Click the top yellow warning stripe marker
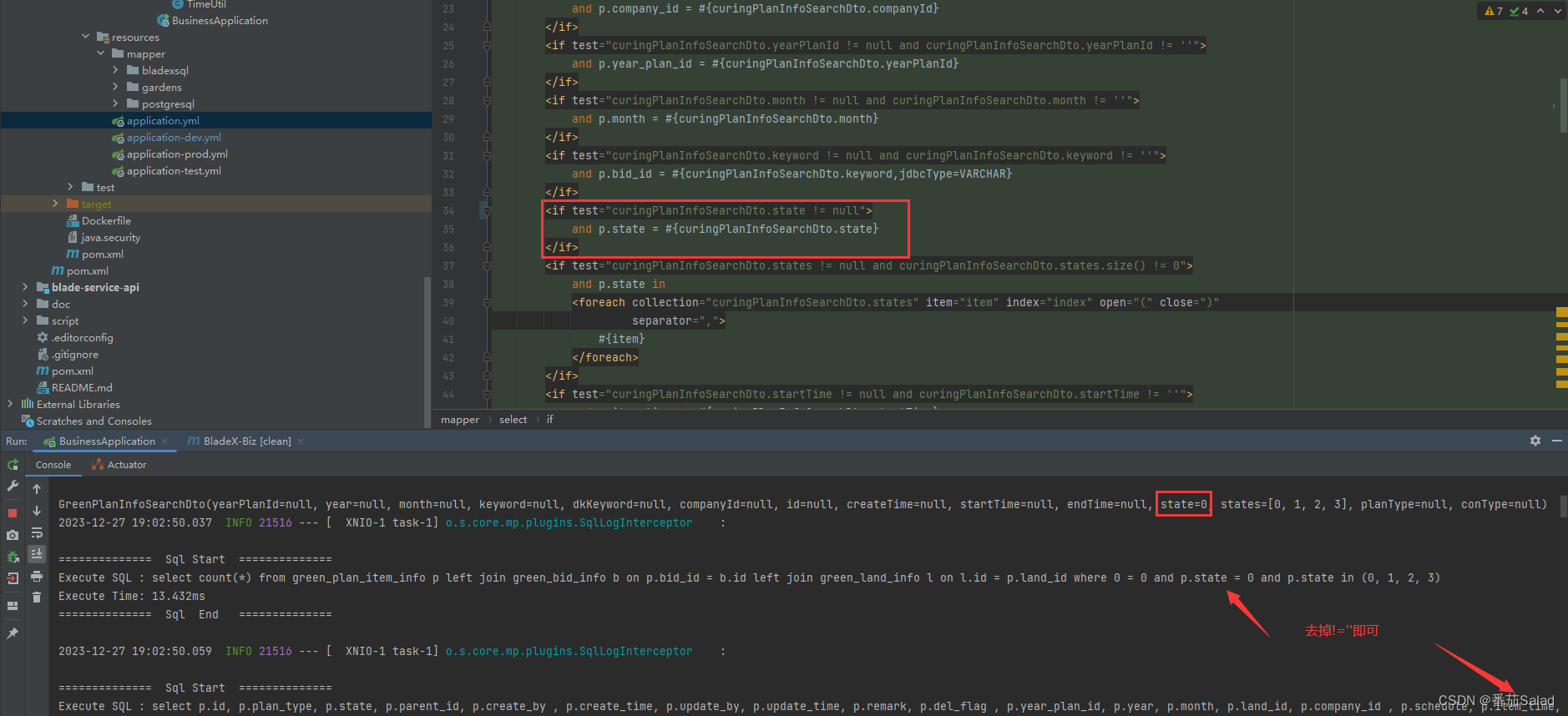The width and height of the screenshot is (1568, 716). tap(1561, 311)
